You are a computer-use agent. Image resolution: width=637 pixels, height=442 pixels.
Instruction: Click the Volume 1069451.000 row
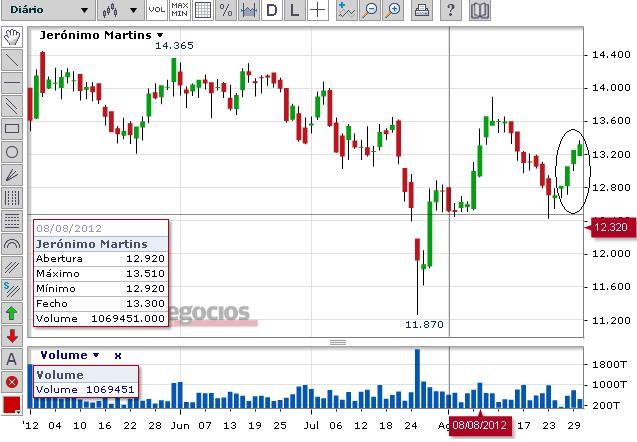tap(101, 318)
